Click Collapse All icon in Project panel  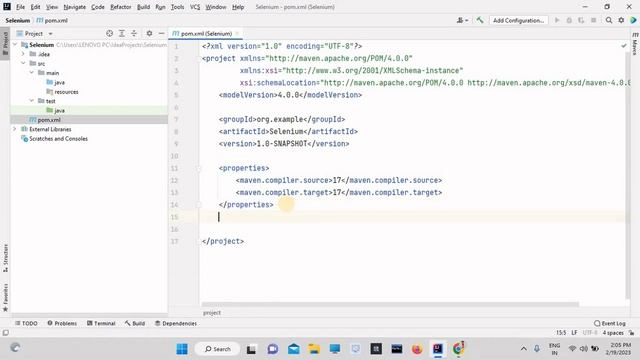click(x=134, y=33)
